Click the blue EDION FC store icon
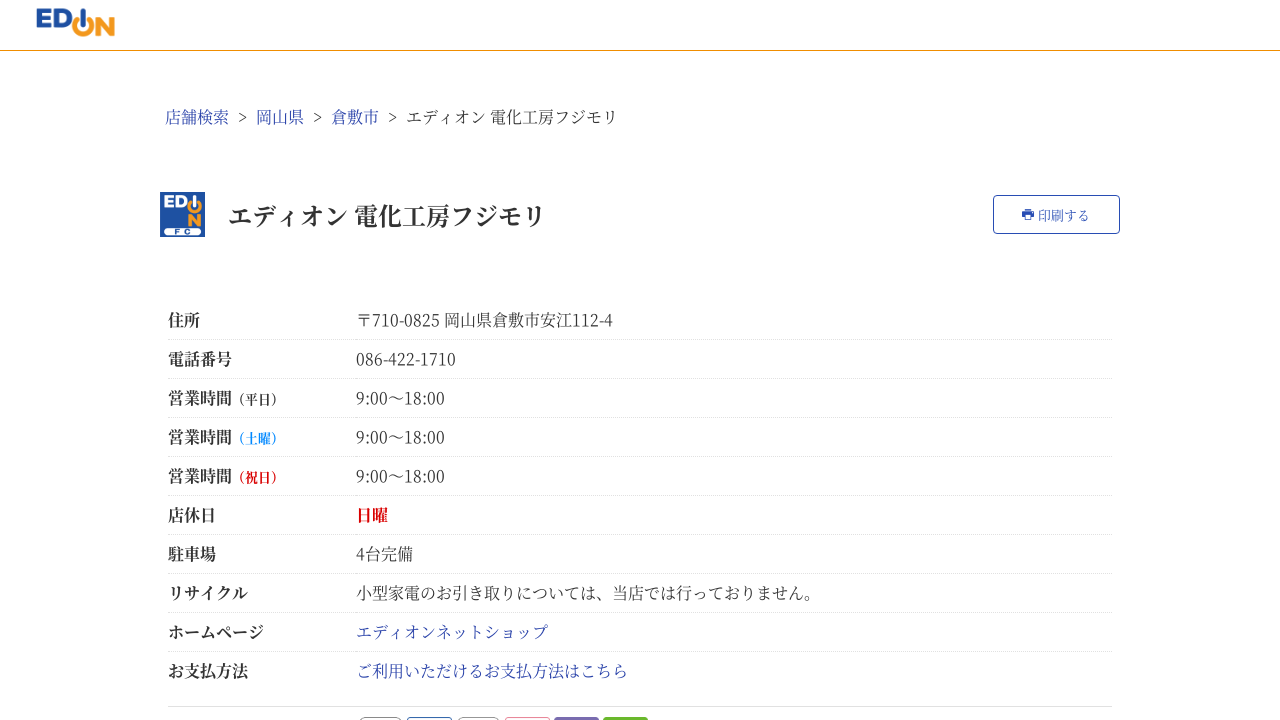 182,214
